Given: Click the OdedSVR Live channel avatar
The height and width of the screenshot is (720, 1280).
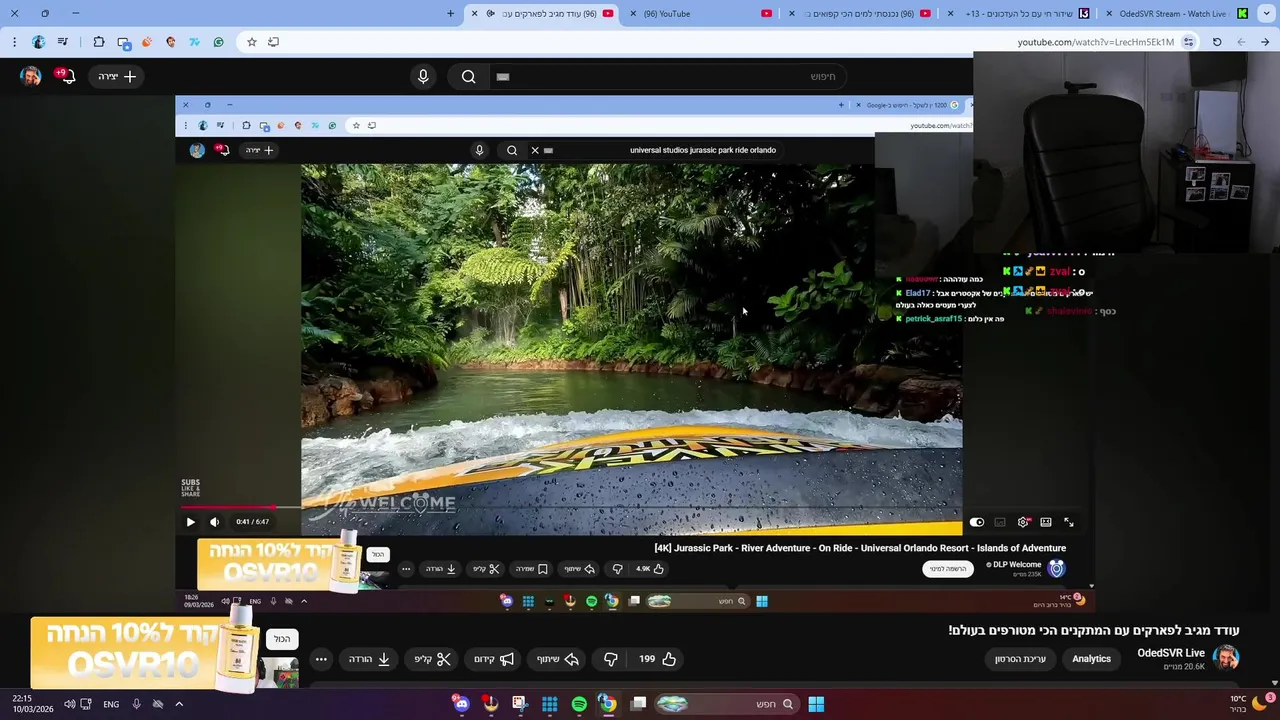Looking at the screenshot, I should tap(1226, 658).
